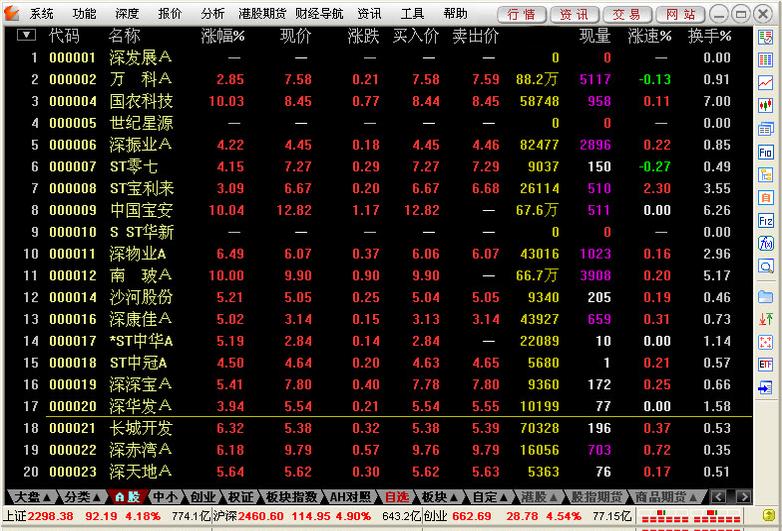
Task: Open the column-header dropdown arrow beside 代码
Action: (26, 35)
